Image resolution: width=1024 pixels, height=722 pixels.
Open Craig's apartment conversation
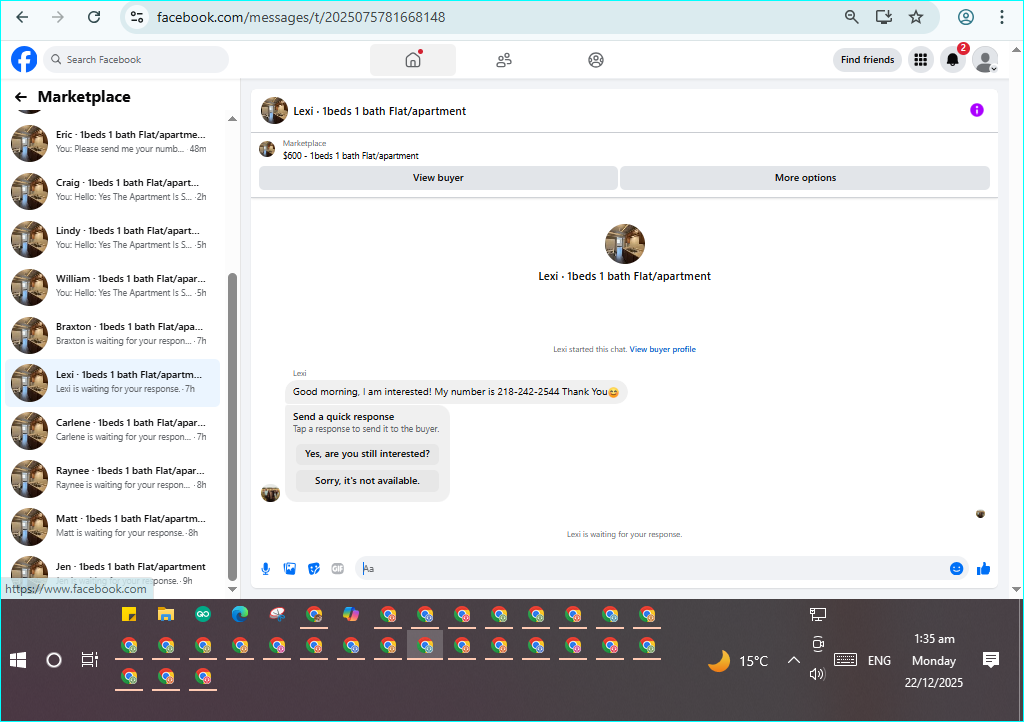112,190
